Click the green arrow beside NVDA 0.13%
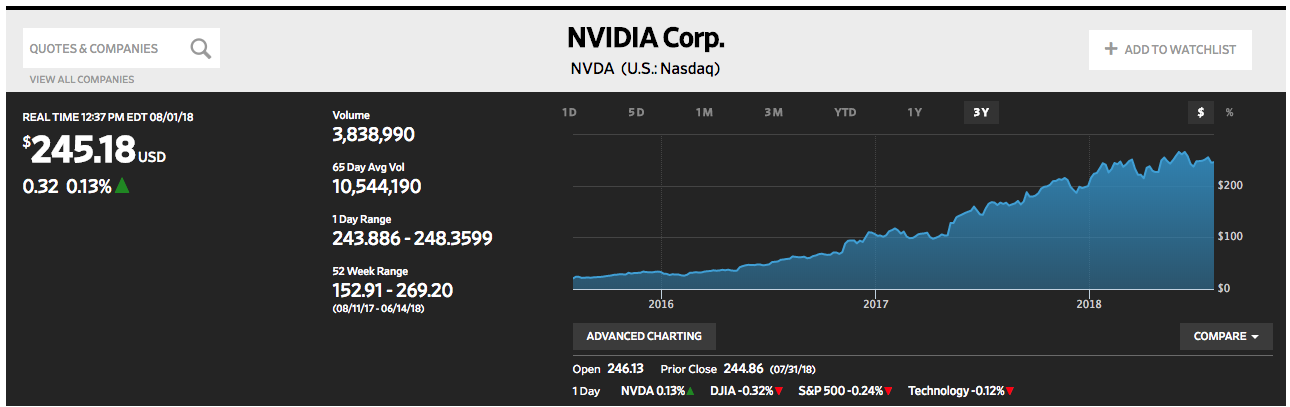 tap(690, 392)
